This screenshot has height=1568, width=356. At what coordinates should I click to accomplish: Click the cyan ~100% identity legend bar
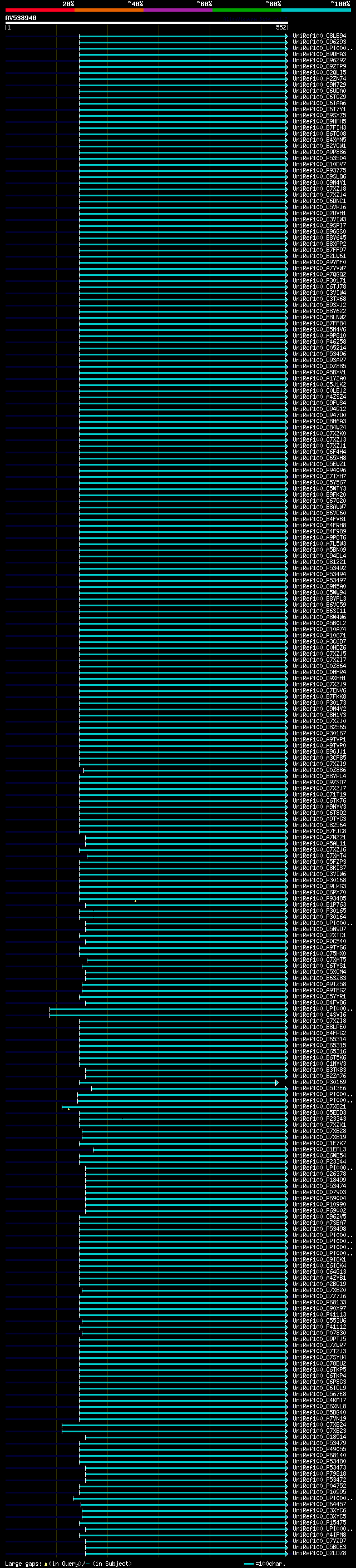tap(317, 10)
